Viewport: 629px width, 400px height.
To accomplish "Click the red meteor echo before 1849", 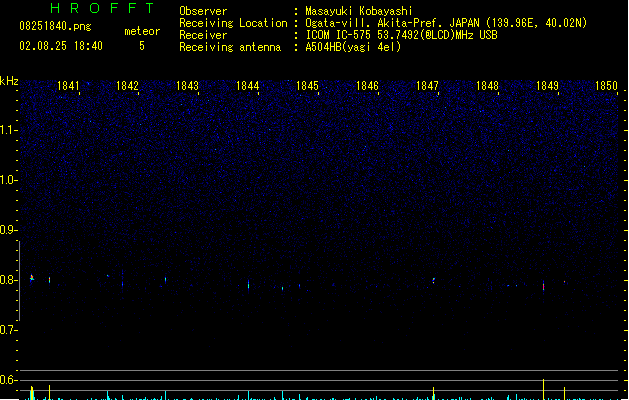I will coord(544,286).
